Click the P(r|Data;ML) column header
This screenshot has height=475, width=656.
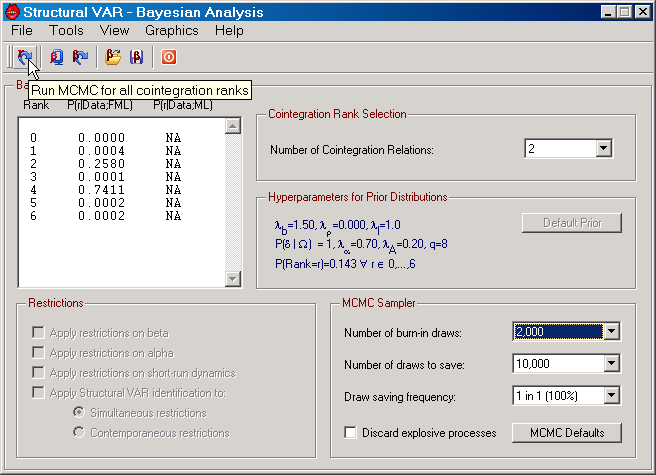(x=183, y=105)
